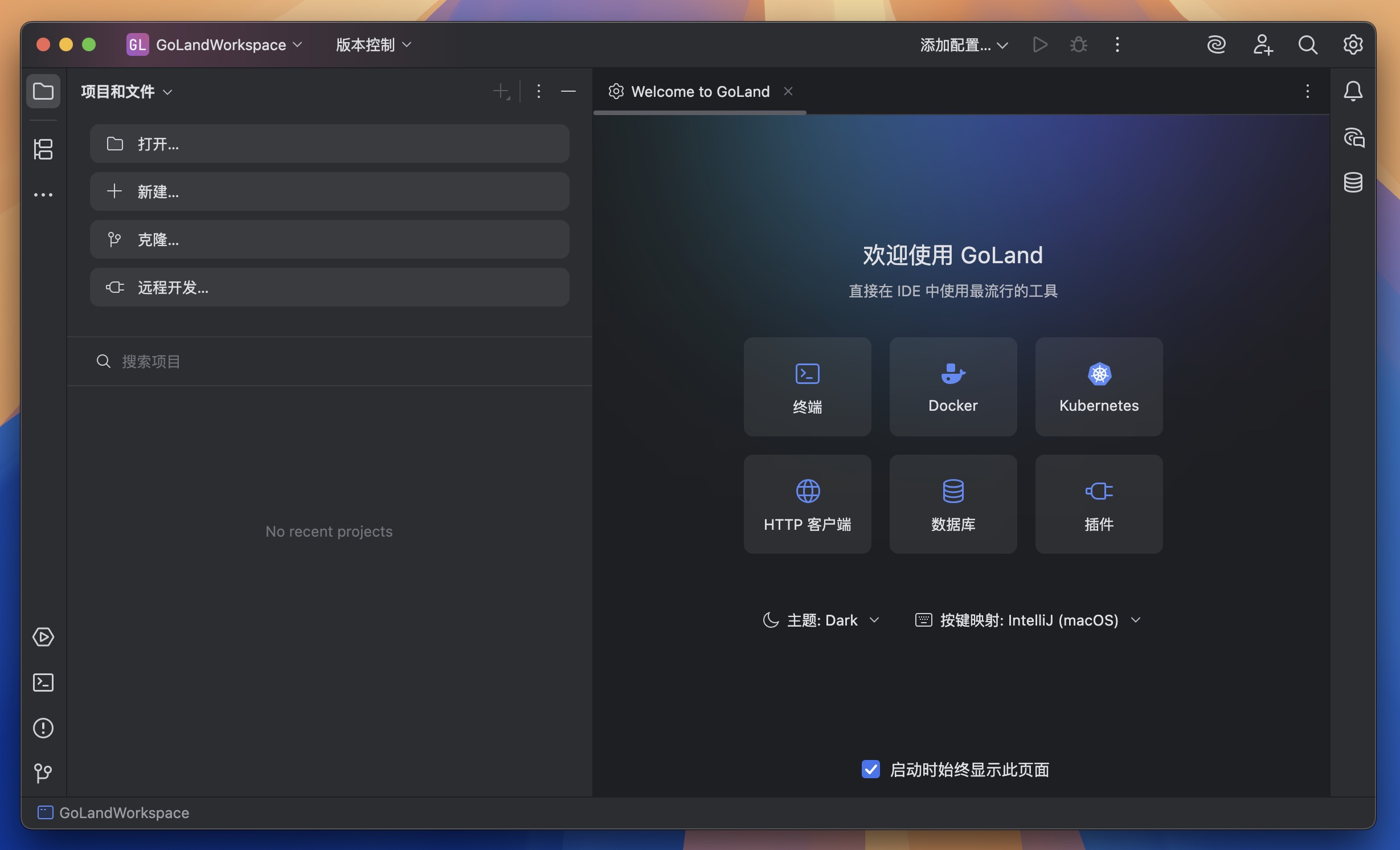Open the 按键映射 keymap dropdown
This screenshot has width=1400, height=850.
(1029, 620)
